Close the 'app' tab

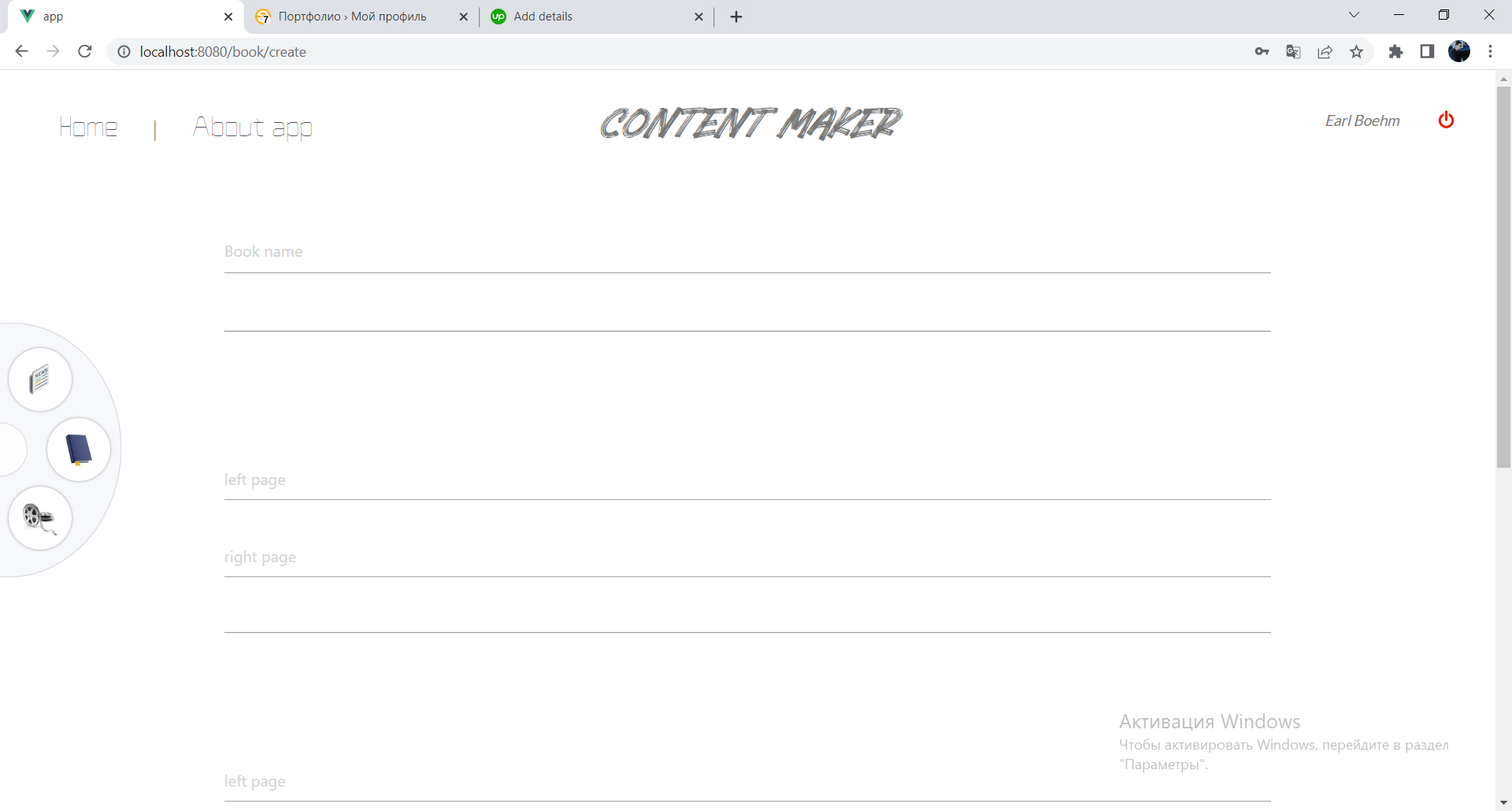pos(228,17)
